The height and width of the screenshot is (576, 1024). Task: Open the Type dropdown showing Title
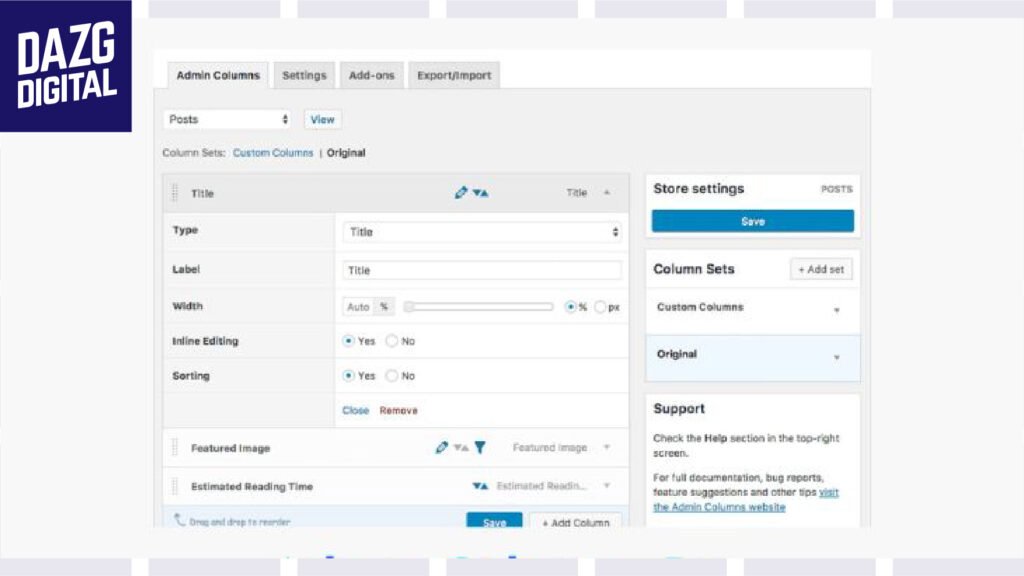pyautogui.click(x=482, y=232)
